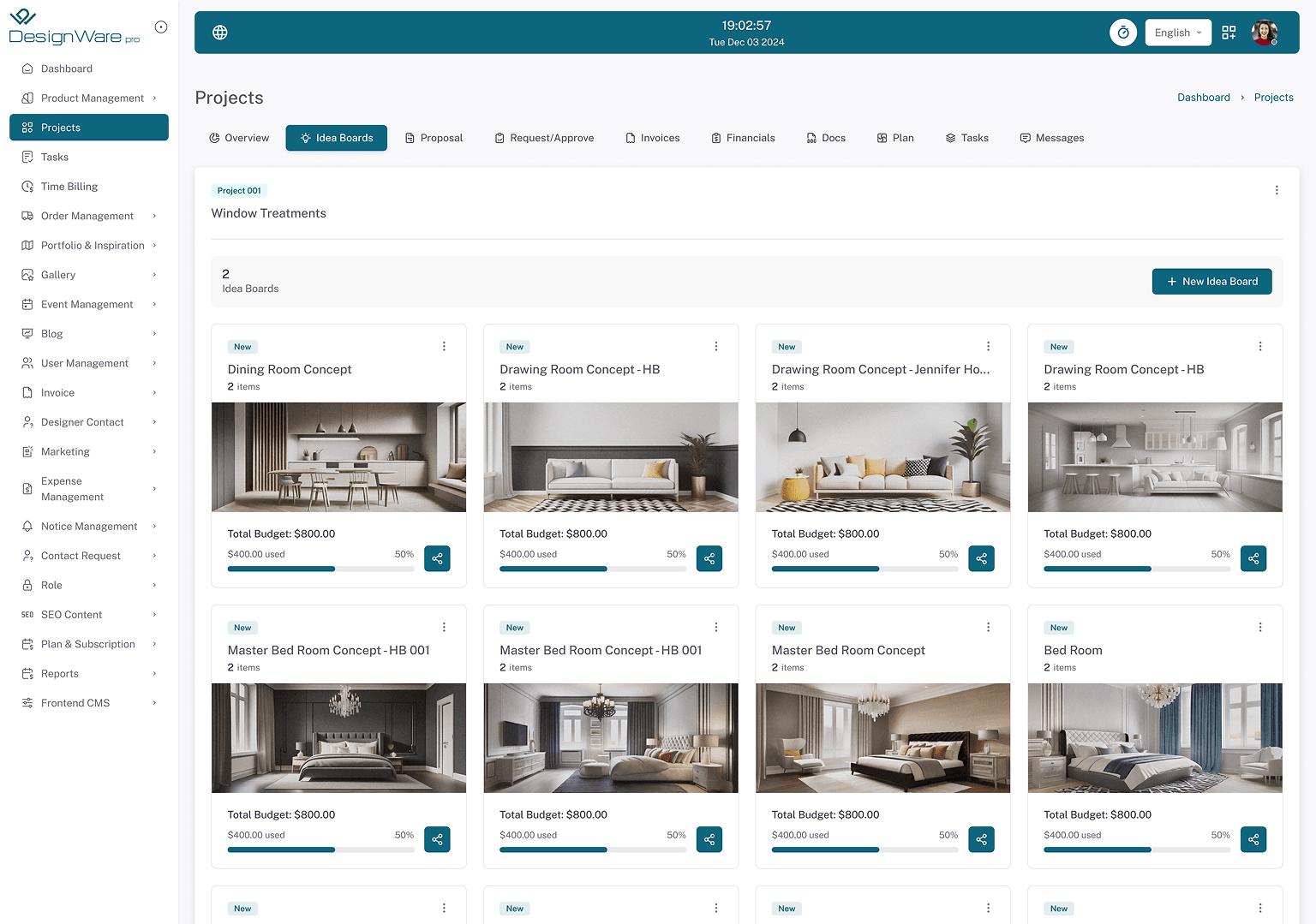Image resolution: width=1316 pixels, height=924 pixels.
Task: Click the SEO Content icon in the sidebar
Action: click(27, 615)
